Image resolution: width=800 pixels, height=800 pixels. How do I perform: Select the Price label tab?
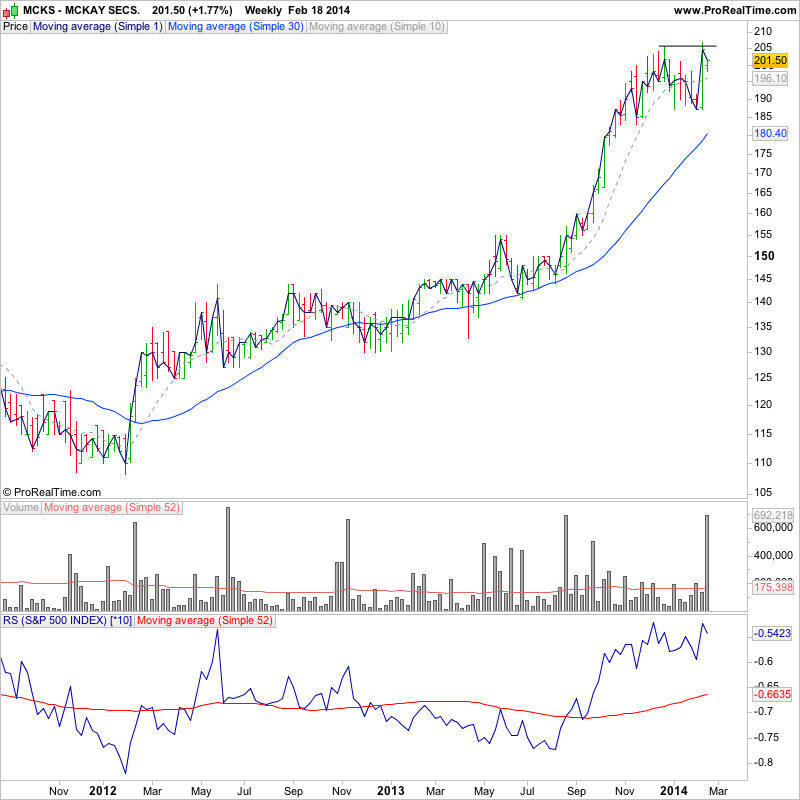pyautogui.click(x=15, y=27)
